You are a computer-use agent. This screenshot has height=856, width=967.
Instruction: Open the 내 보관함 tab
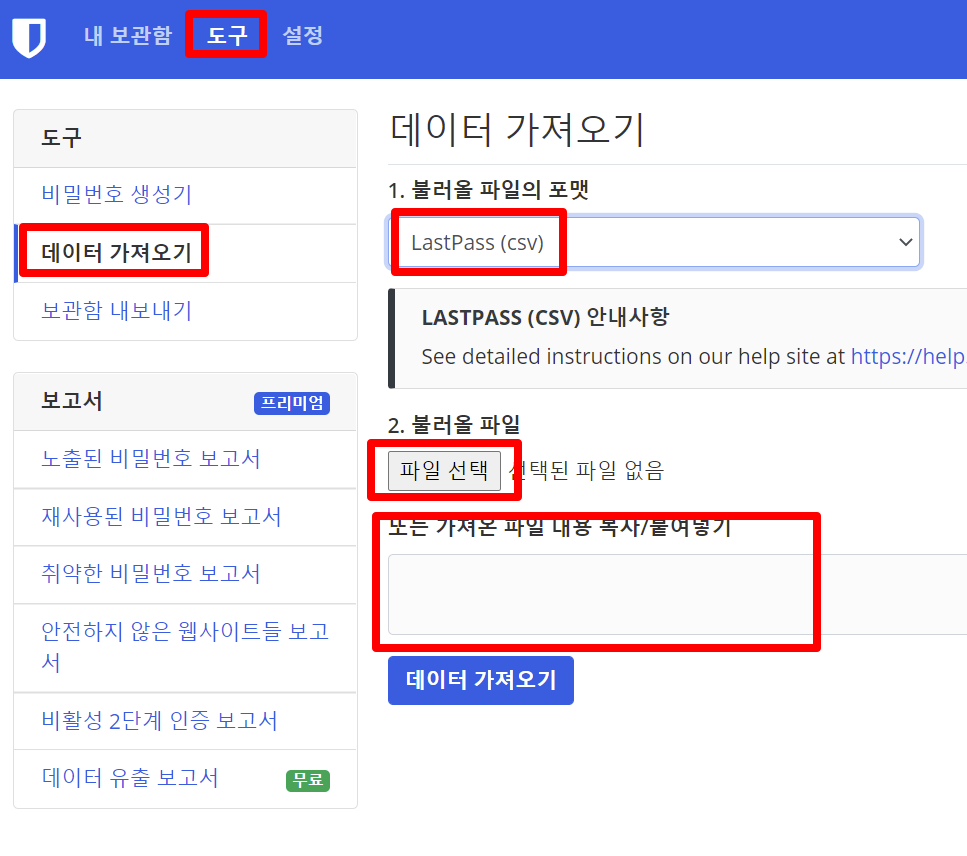click(x=128, y=35)
